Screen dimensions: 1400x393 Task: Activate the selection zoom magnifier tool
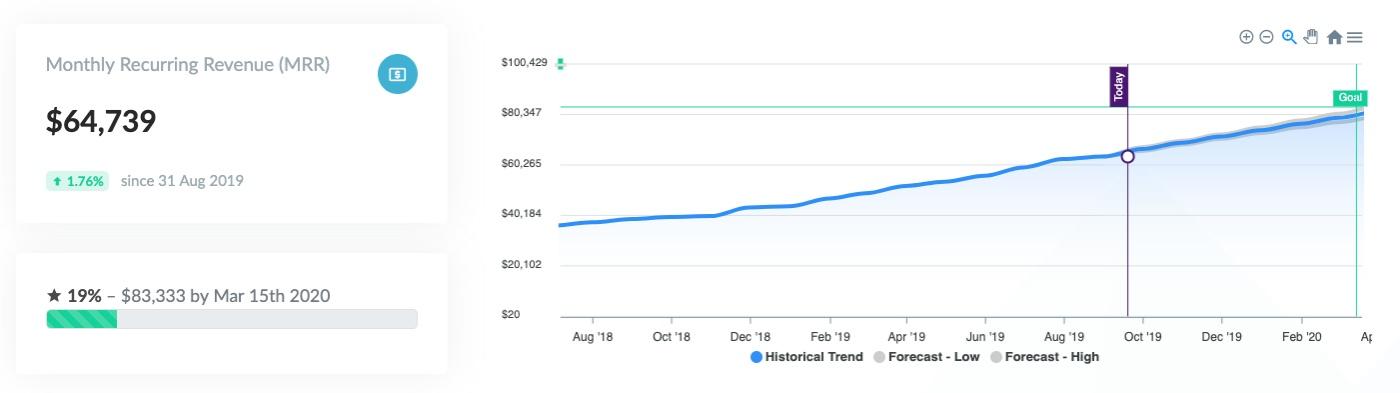click(x=1289, y=37)
